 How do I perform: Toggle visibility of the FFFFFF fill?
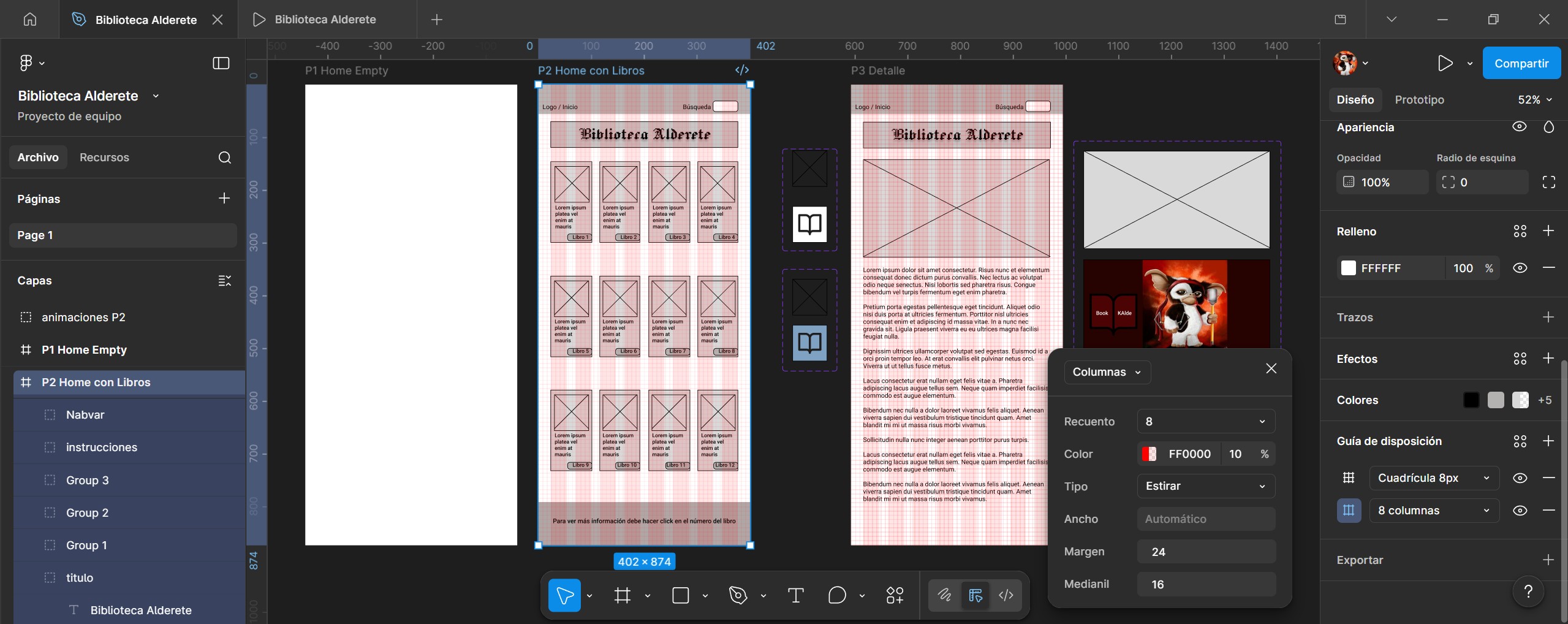click(x=1520, y=268)
